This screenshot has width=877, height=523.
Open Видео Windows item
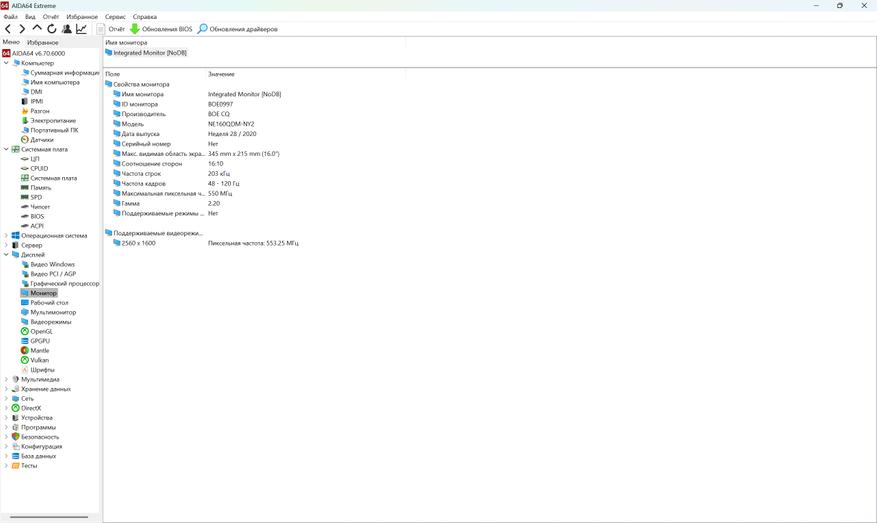[x=48, y=264]
